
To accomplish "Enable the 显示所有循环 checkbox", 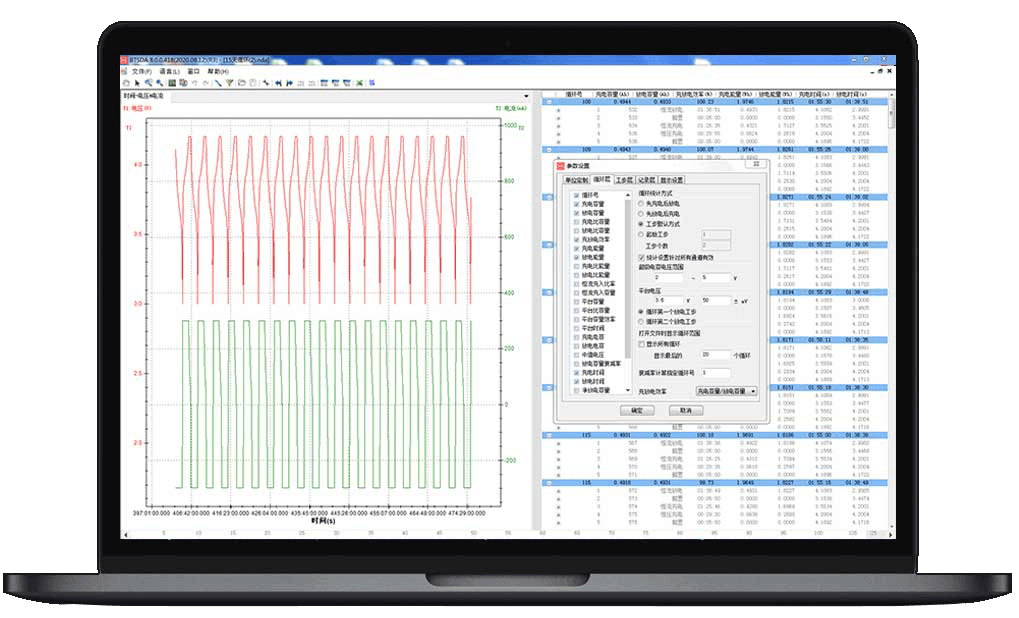I will [x=641, y=344].
